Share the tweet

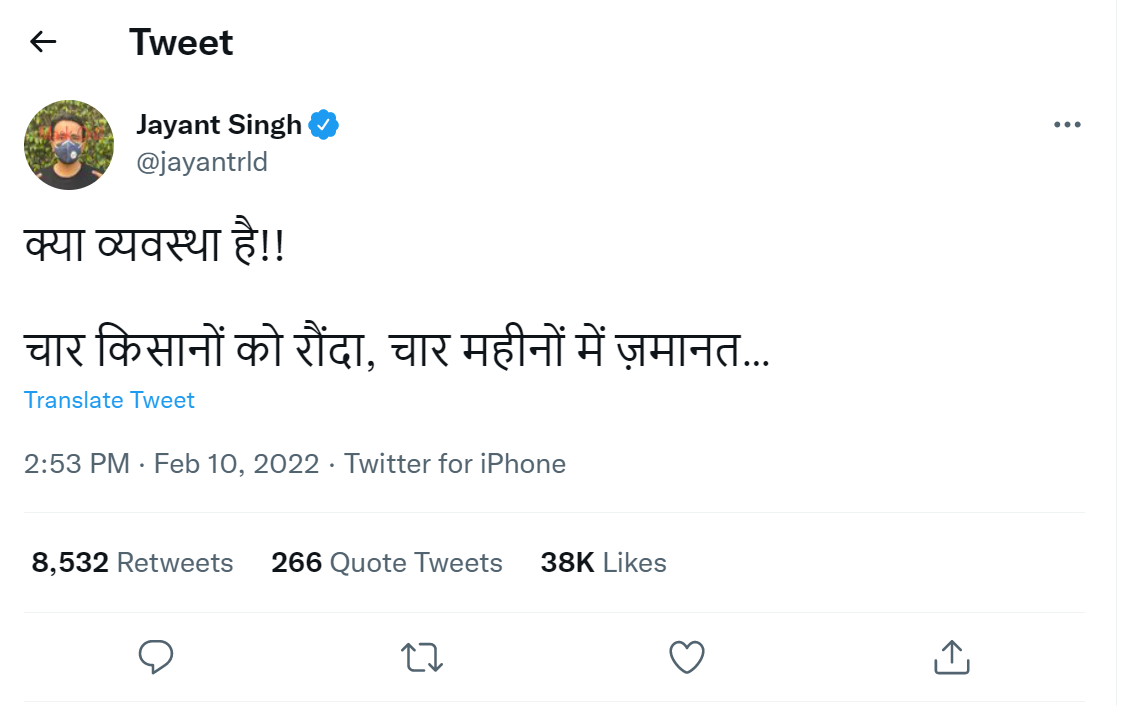(950, 657)
